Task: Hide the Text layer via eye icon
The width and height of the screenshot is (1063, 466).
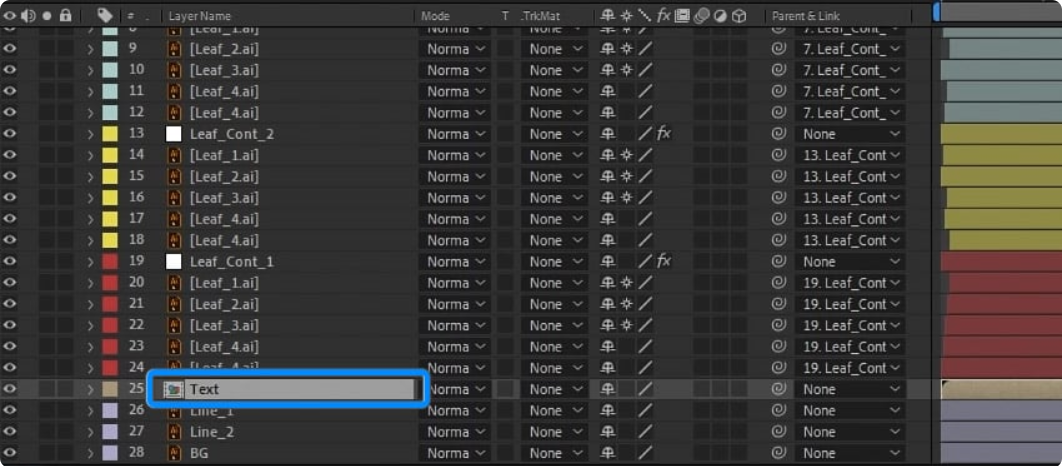Action: 9,389
